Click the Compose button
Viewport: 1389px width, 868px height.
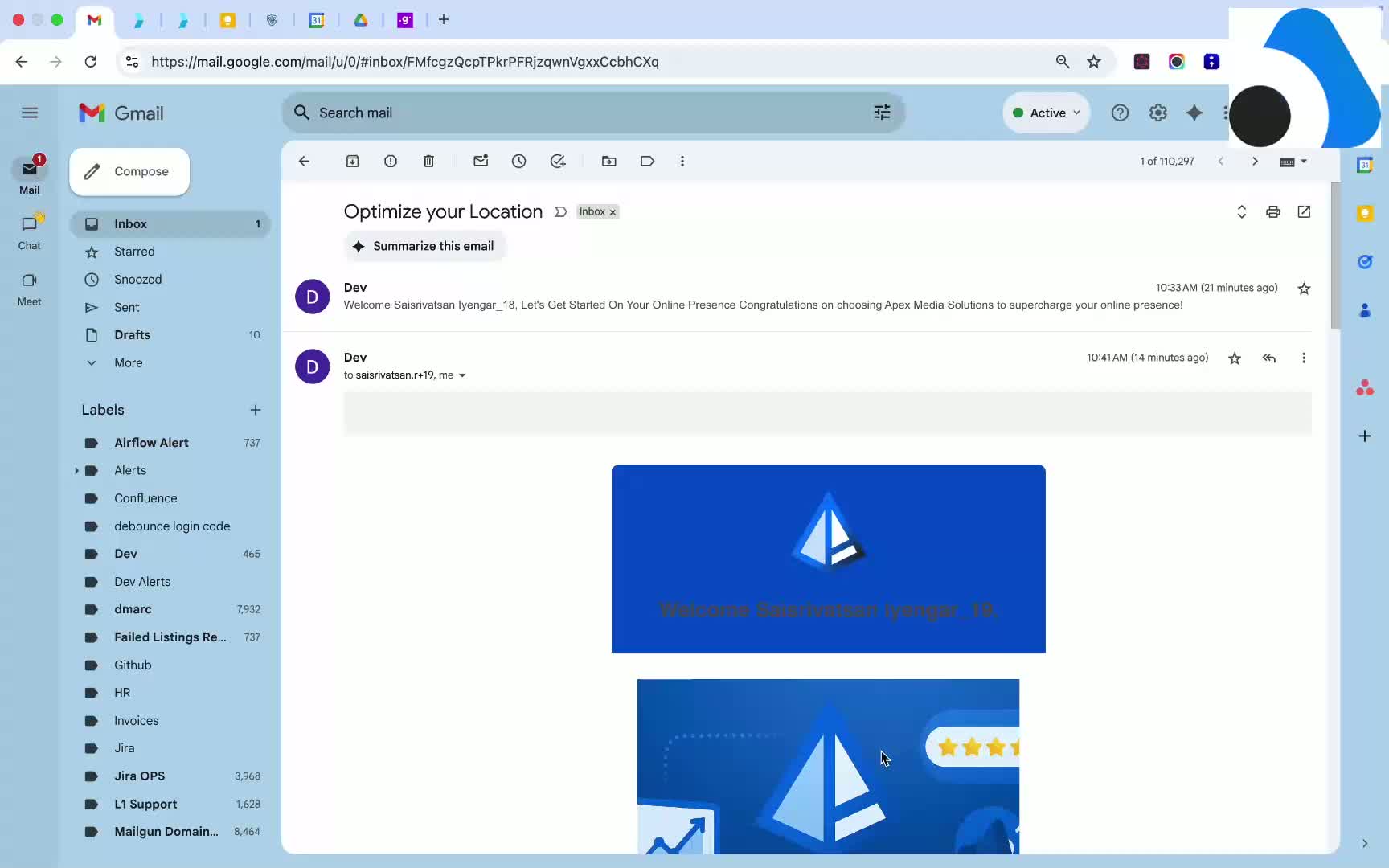point(129,171)
